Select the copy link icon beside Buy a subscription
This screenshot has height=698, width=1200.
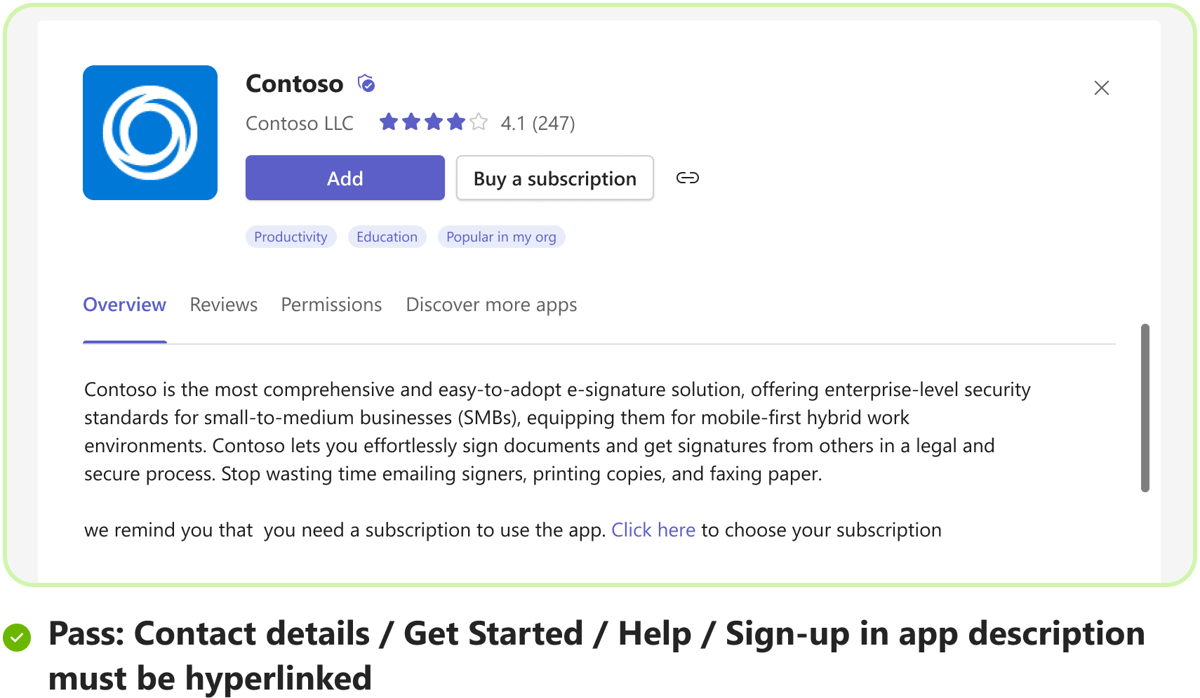click(x=687, y=177)
